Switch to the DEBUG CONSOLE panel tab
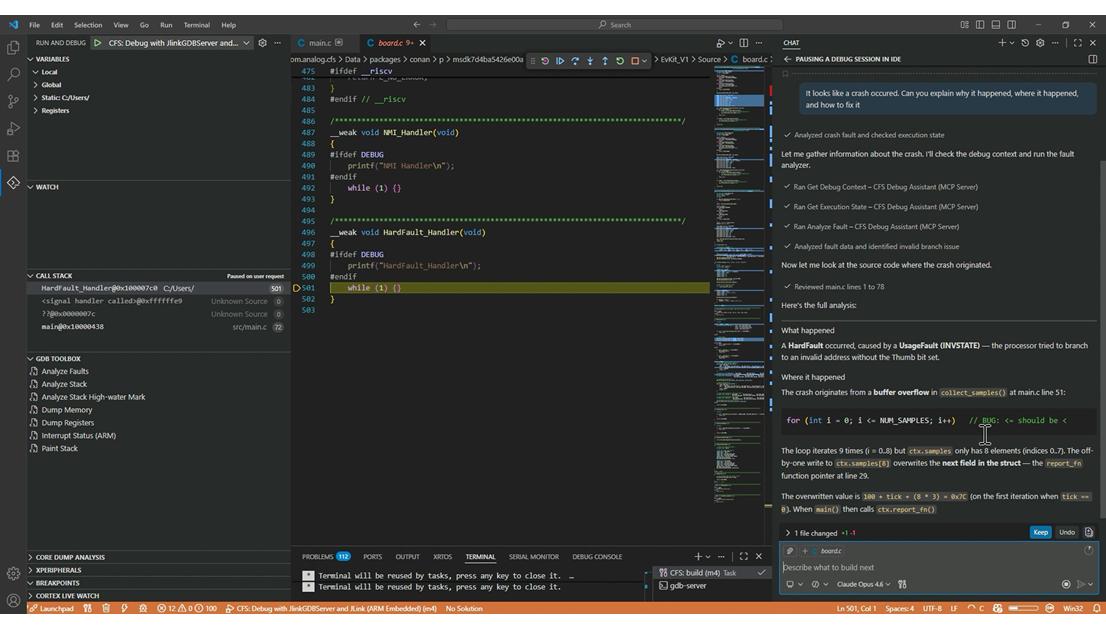The height and width of the screenshot is (629, 1106). pos(597,556)
